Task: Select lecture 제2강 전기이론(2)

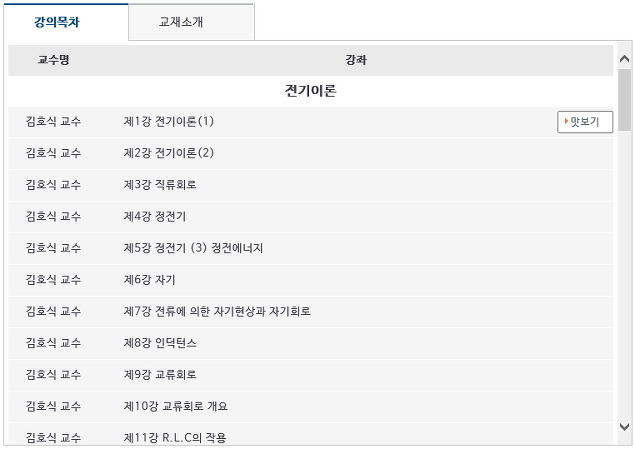Action: tap(168, 153)
